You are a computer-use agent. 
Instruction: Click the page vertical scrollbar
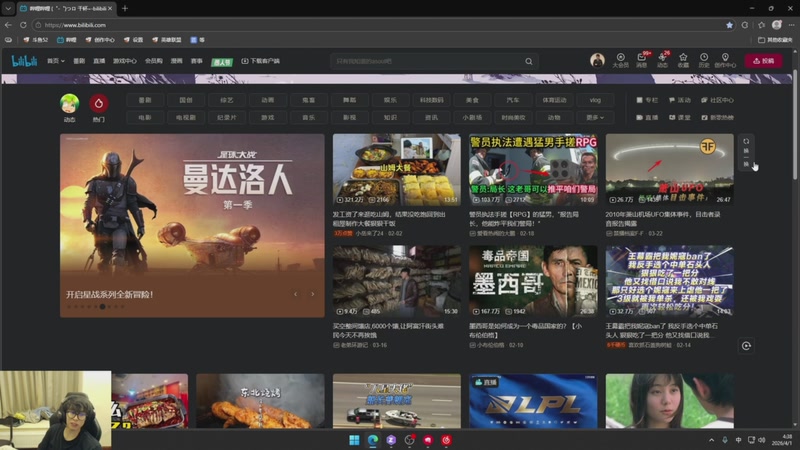click(795, 124)
